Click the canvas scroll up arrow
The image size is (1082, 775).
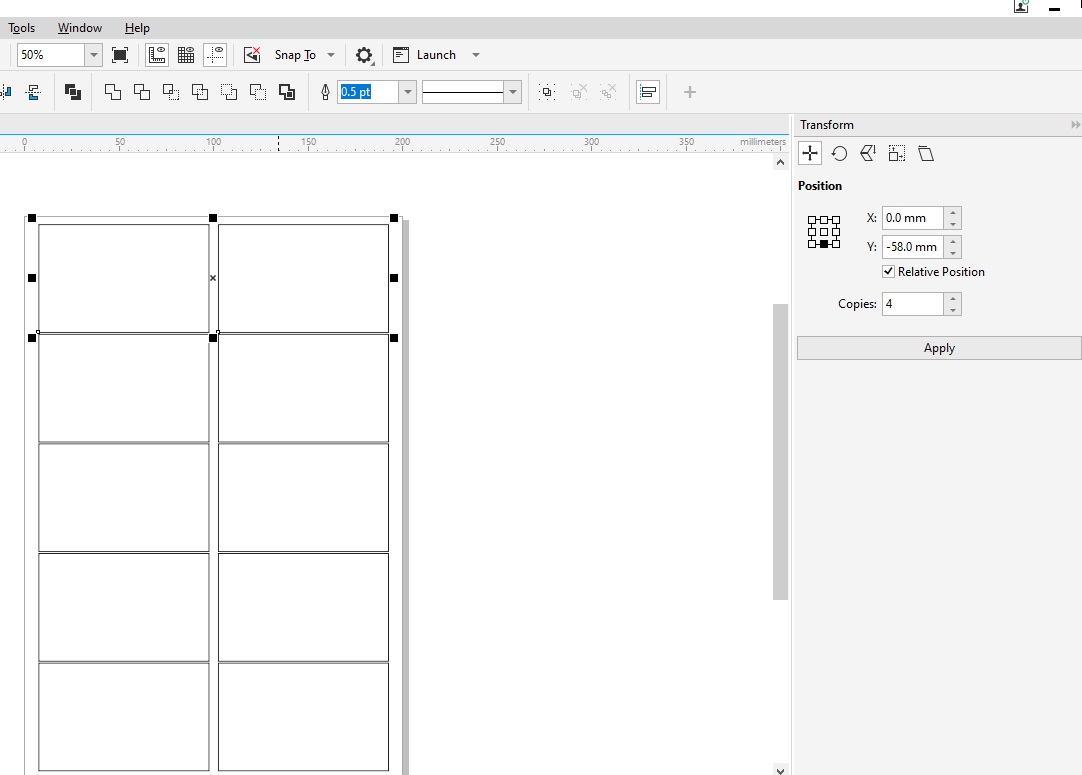(x=780, y=163)
